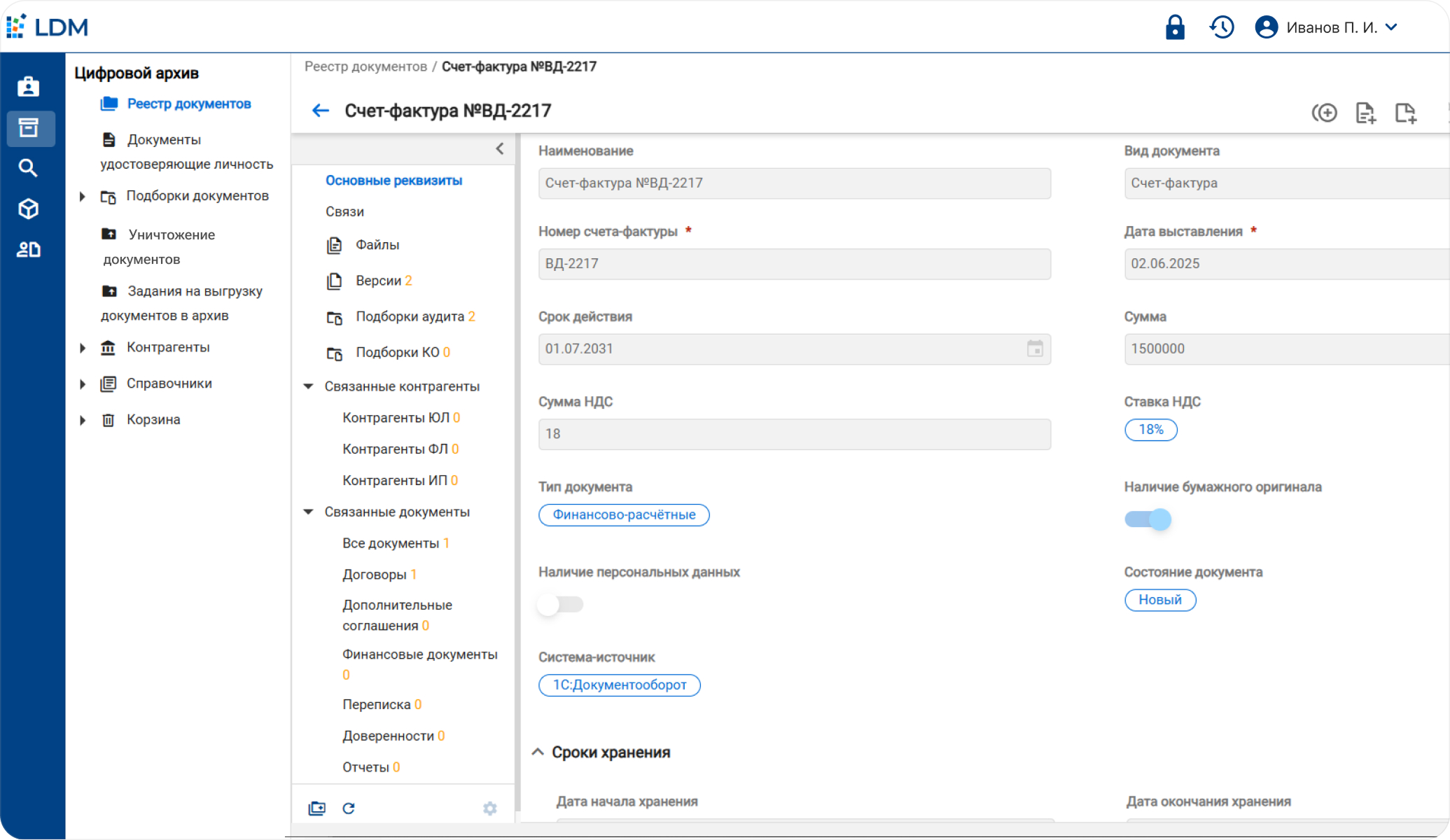Open the calendar picker for Срок действия

(x=1034, y=349)
